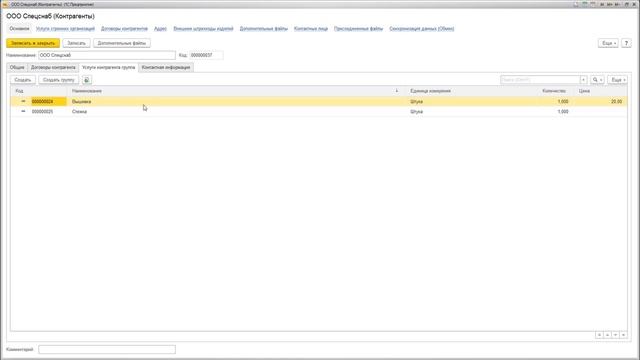
Task: Sort by the 'Код' column header
Action: 40,91
